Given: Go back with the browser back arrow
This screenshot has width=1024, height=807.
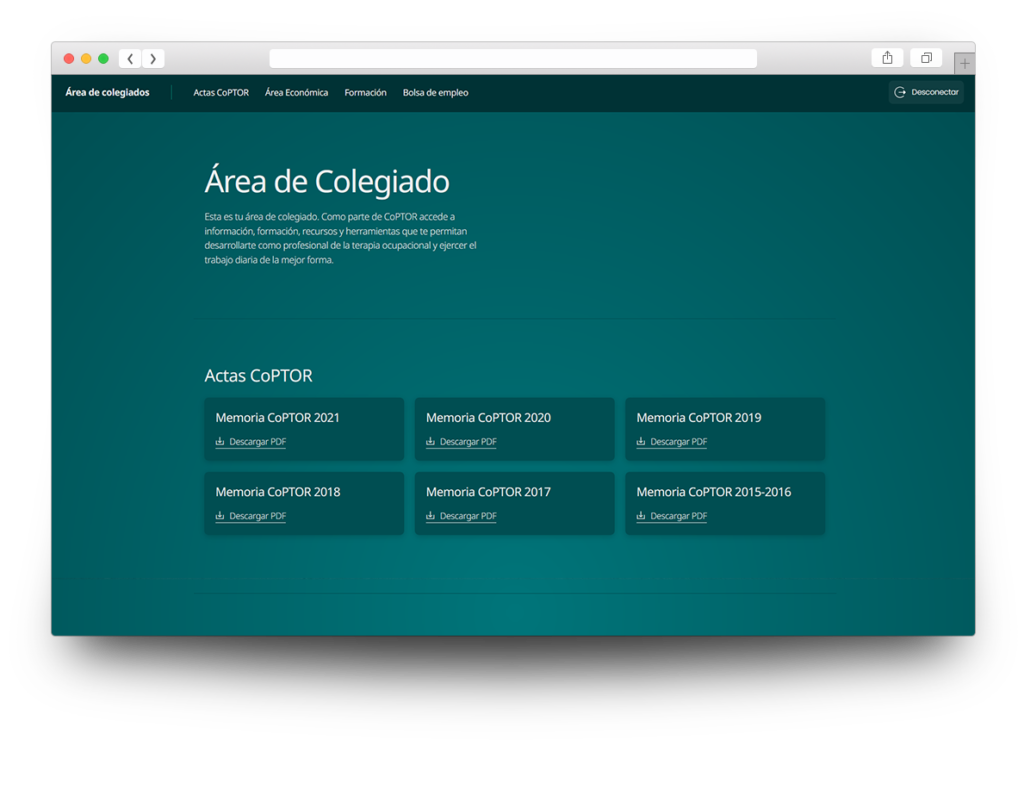Looking at the screenshot, I should point(131,59).
